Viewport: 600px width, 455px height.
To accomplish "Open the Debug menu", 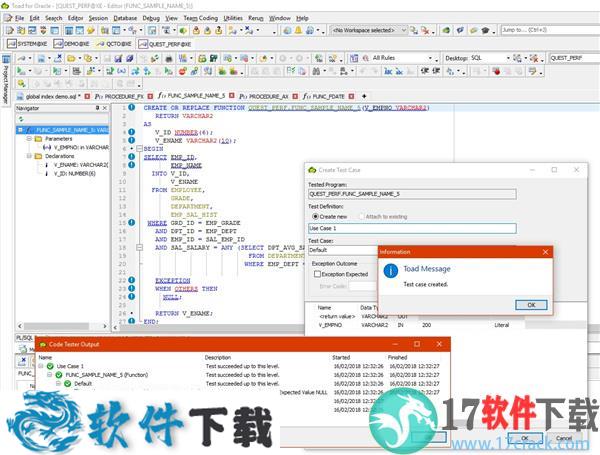I will tap(151, 18).
